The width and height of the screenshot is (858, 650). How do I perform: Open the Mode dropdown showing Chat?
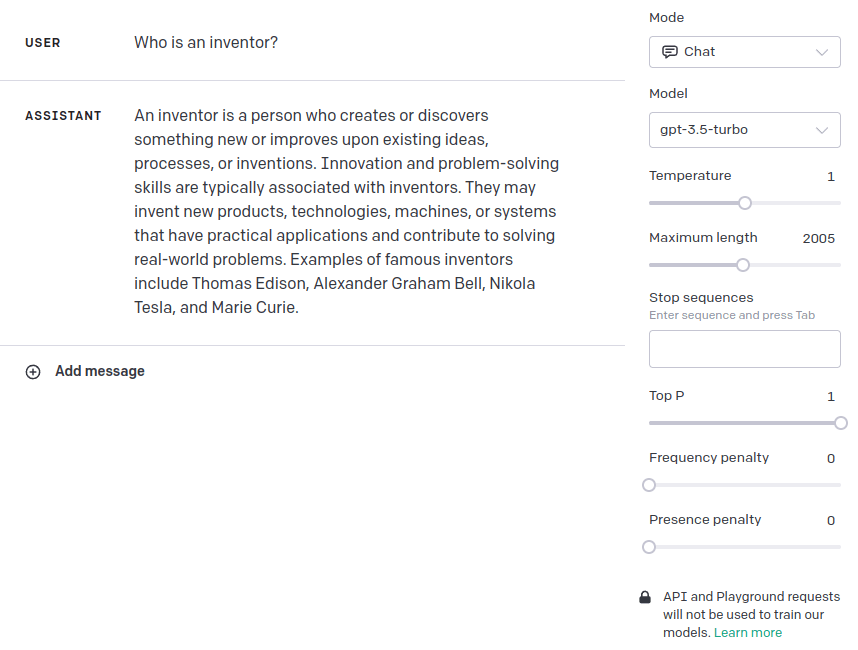[744, 52]
